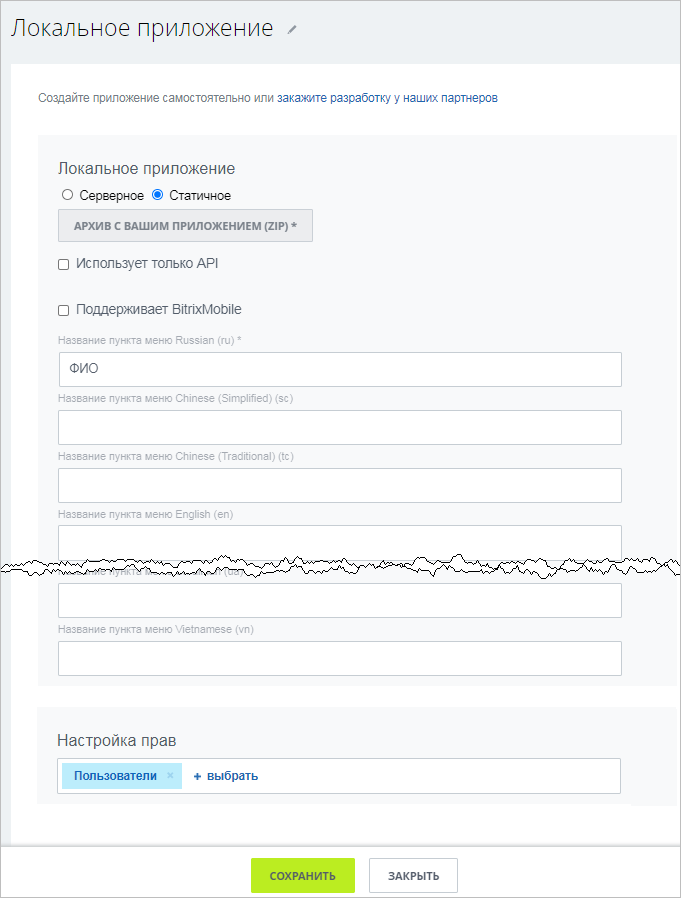This screenshot has height=898, width=681.
Task: Click the ЗАКРЫТЬ button
Action: [x=414, y=876]
